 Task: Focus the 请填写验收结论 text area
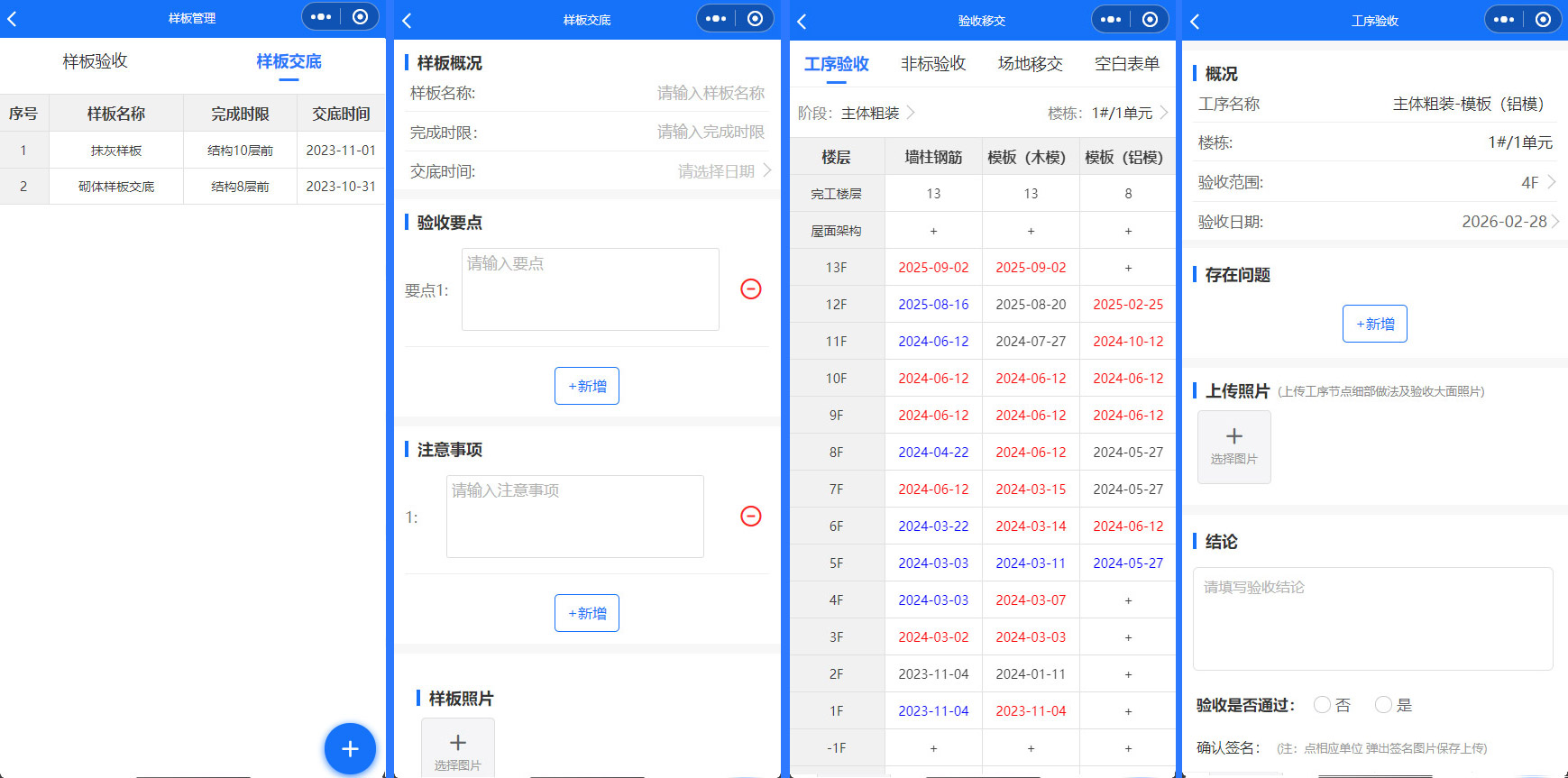1372,618
